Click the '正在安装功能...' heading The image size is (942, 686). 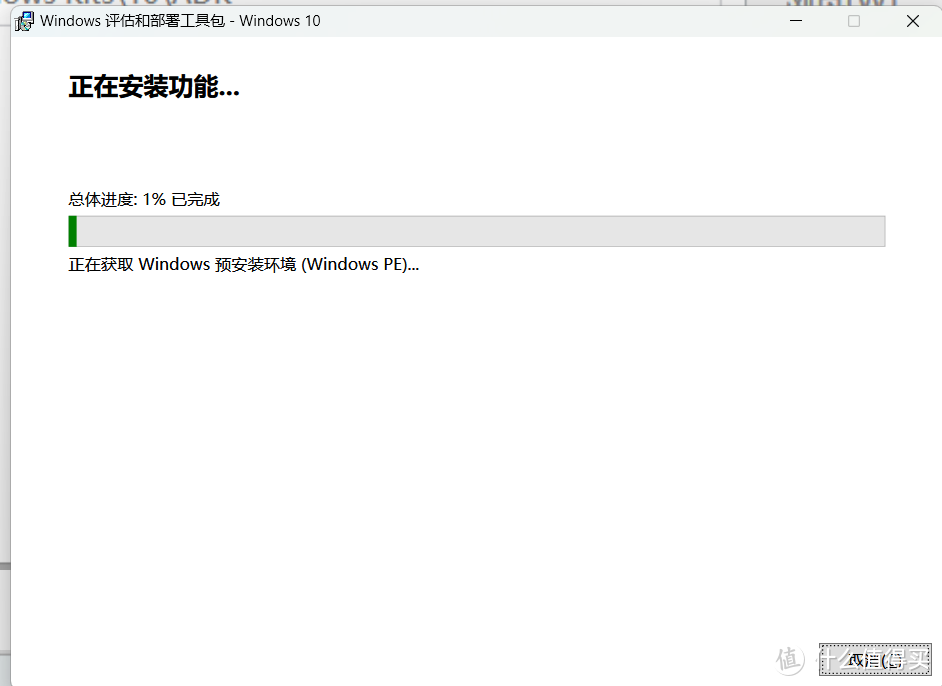(x=154, y=87)
